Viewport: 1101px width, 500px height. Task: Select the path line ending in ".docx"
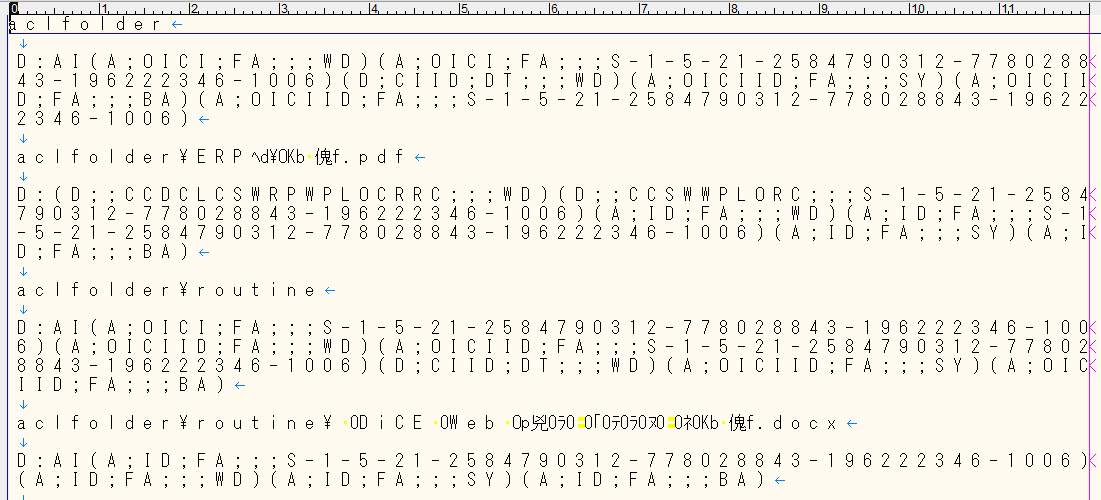(x=427, y=423)
